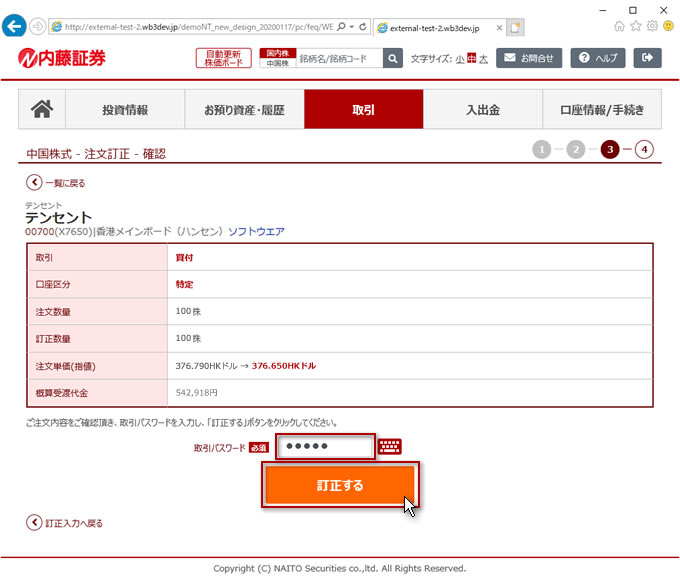Open the お預り資産・履歴 navigation tab
This screenshot has height=579, width=680.
click(x=244, y=109)
